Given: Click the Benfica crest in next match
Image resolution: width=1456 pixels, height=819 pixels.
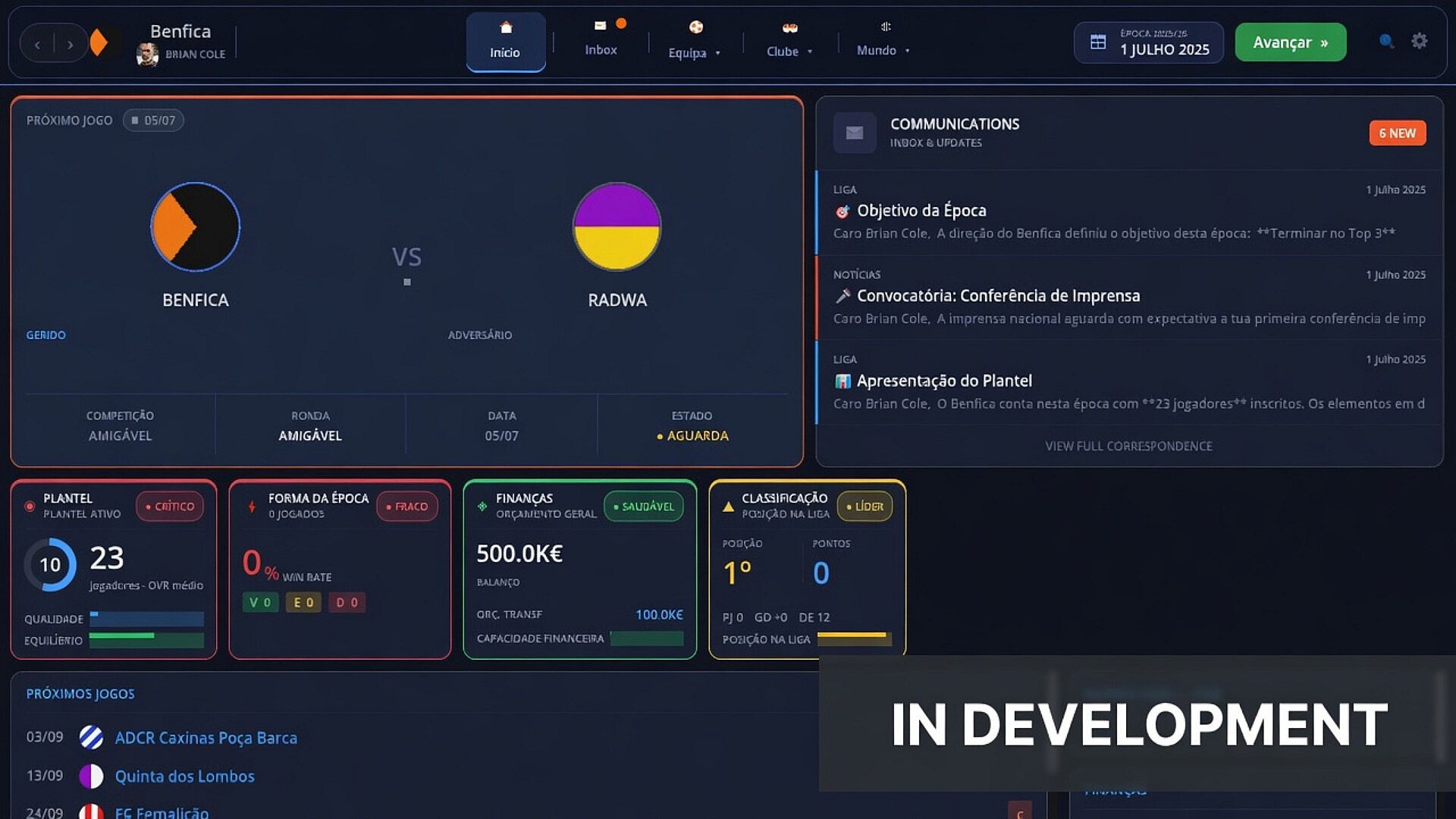Looking at the screenshot, I should pyautogui.click(x=196, y=227).
